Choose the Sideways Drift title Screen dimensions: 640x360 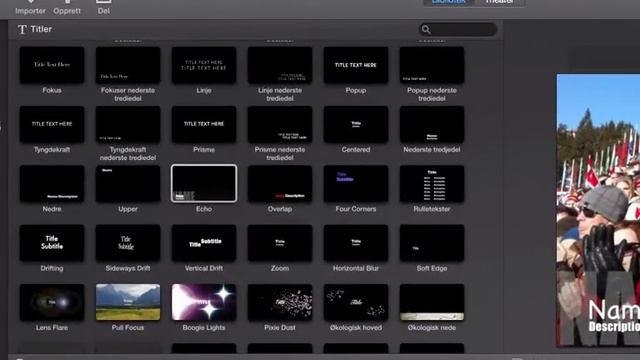tap(128, 243)
